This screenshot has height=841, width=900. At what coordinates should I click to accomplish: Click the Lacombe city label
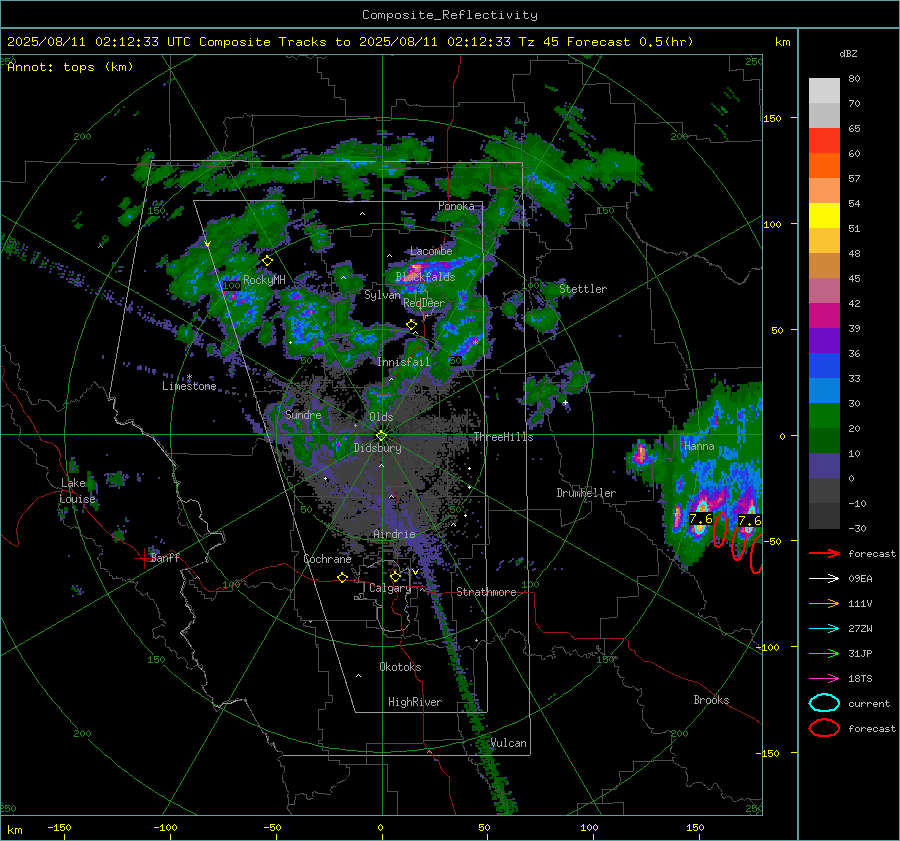(x=431, y=251)
